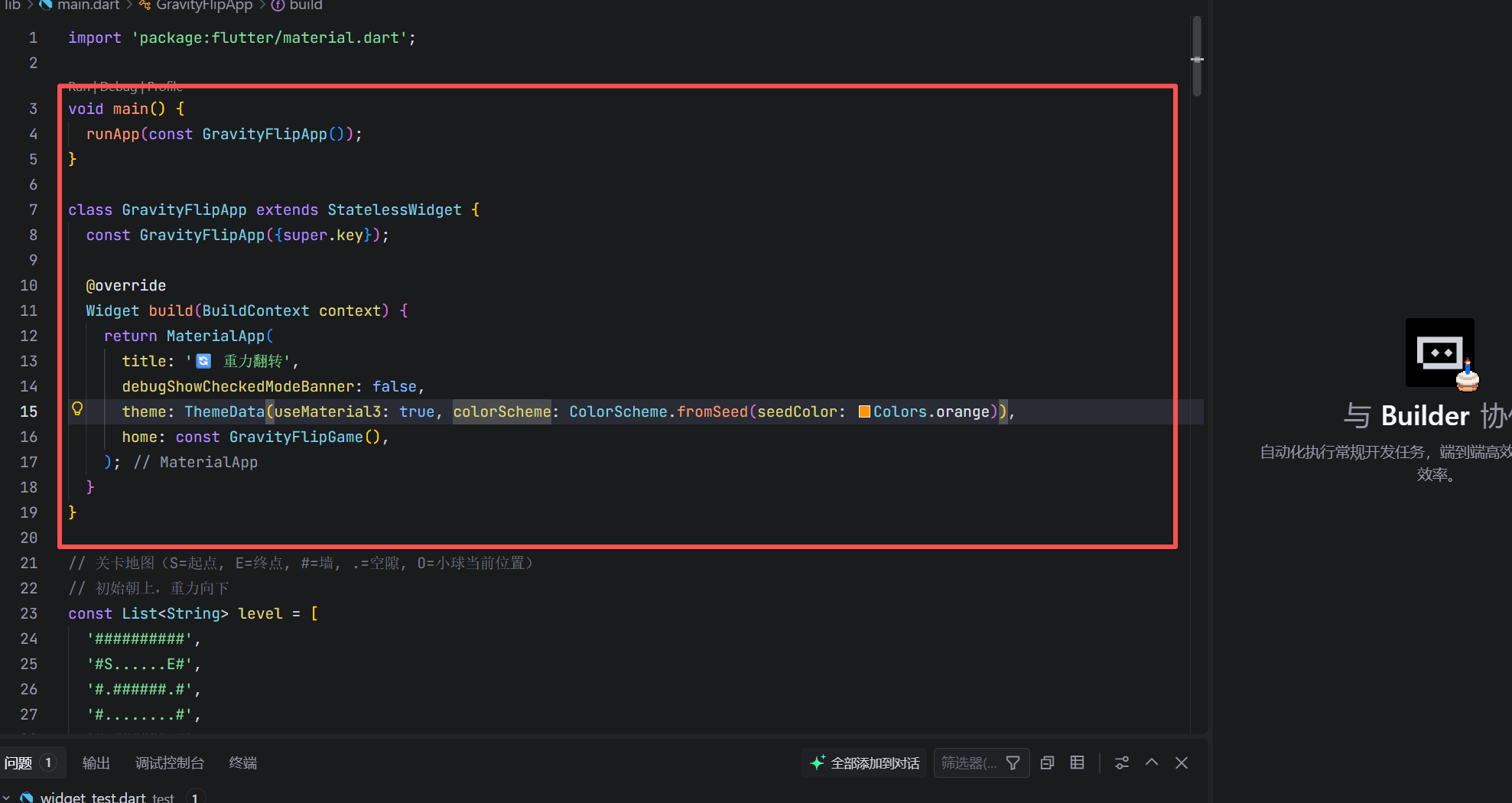This screenshot has height=803, width=1512.
Task: Open the lib folder breadcrumb
Action: tap(13, 5)
